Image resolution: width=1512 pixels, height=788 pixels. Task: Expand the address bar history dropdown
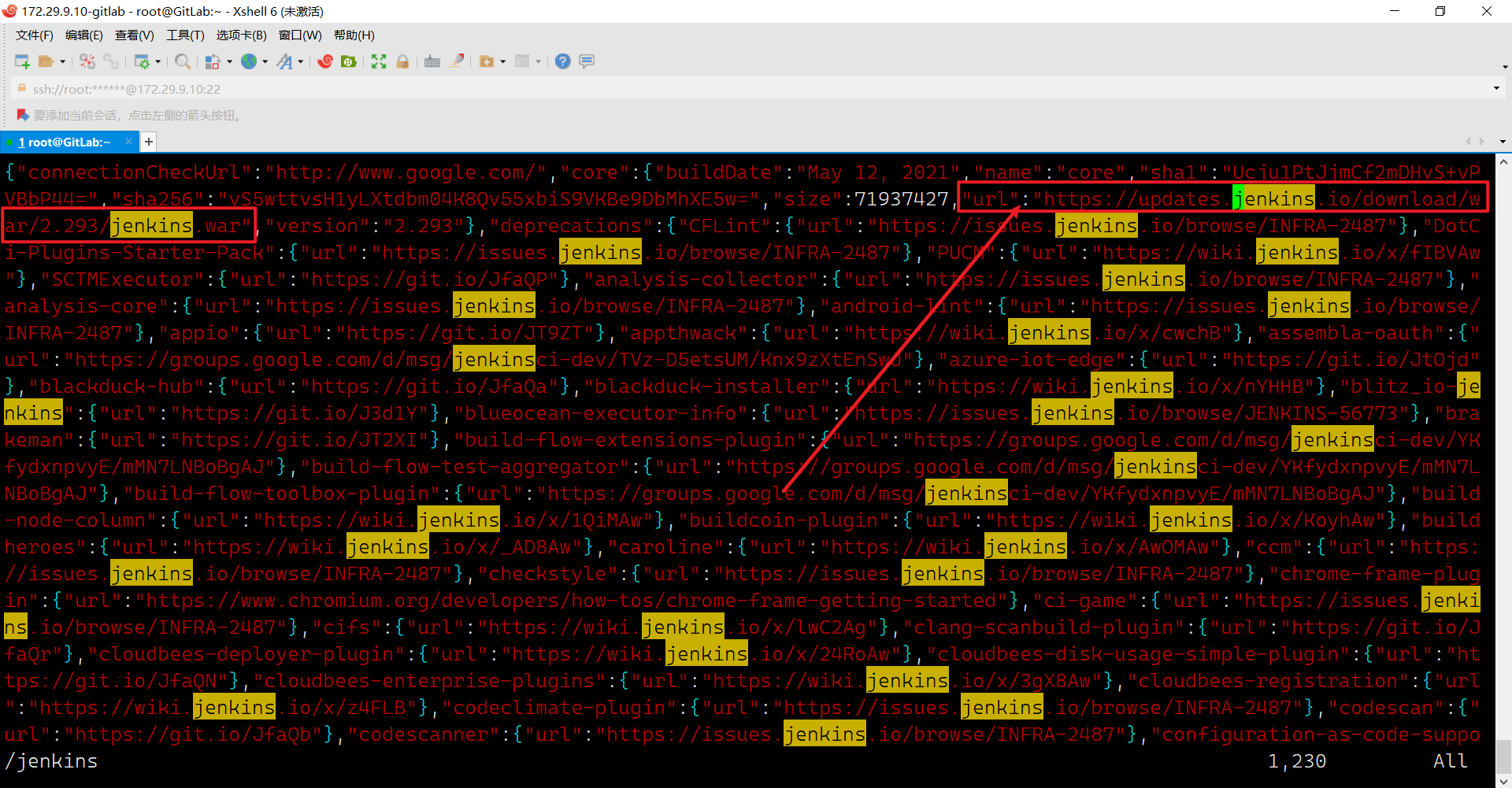click(1496, 88)
